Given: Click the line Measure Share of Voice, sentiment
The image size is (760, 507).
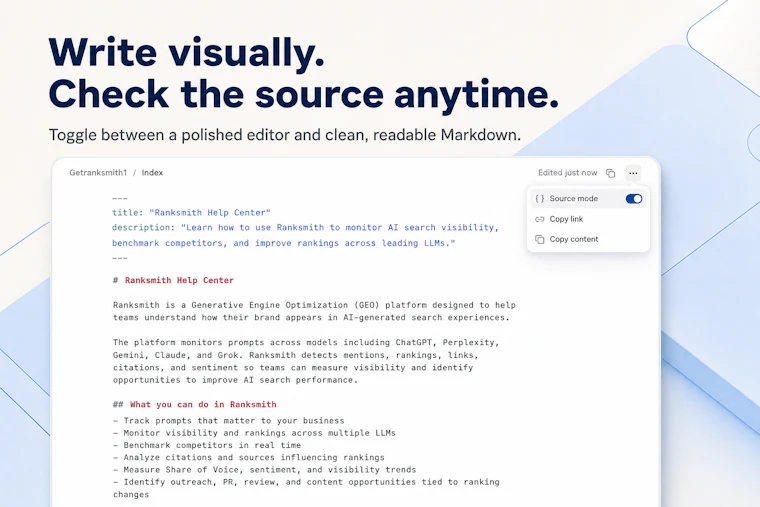Looking at the screenshot, I should (x=265, y=470).
